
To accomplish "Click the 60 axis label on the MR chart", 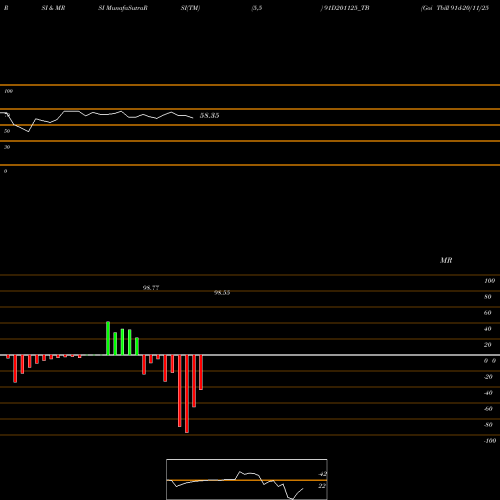I will pos(488,313).
